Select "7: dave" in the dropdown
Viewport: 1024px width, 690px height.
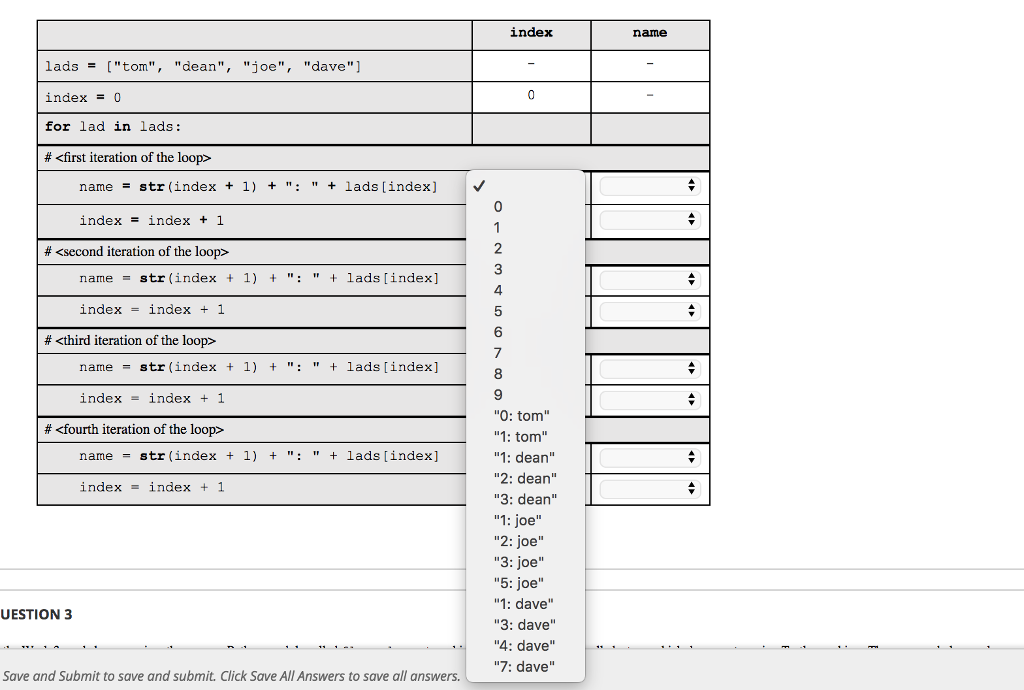click(525, 666)
